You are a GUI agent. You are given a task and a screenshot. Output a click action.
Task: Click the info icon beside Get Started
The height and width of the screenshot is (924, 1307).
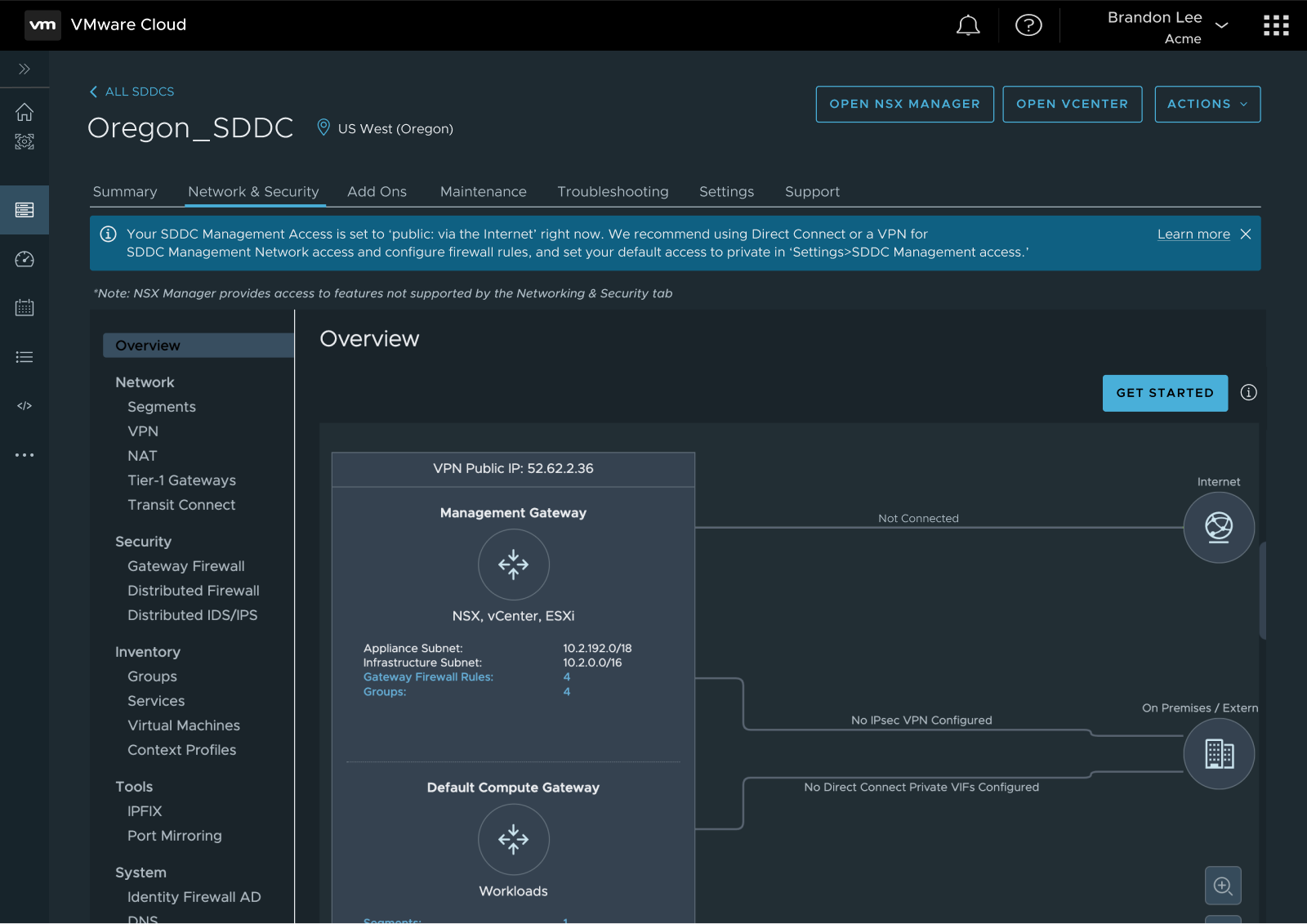tap(1248, 393)
